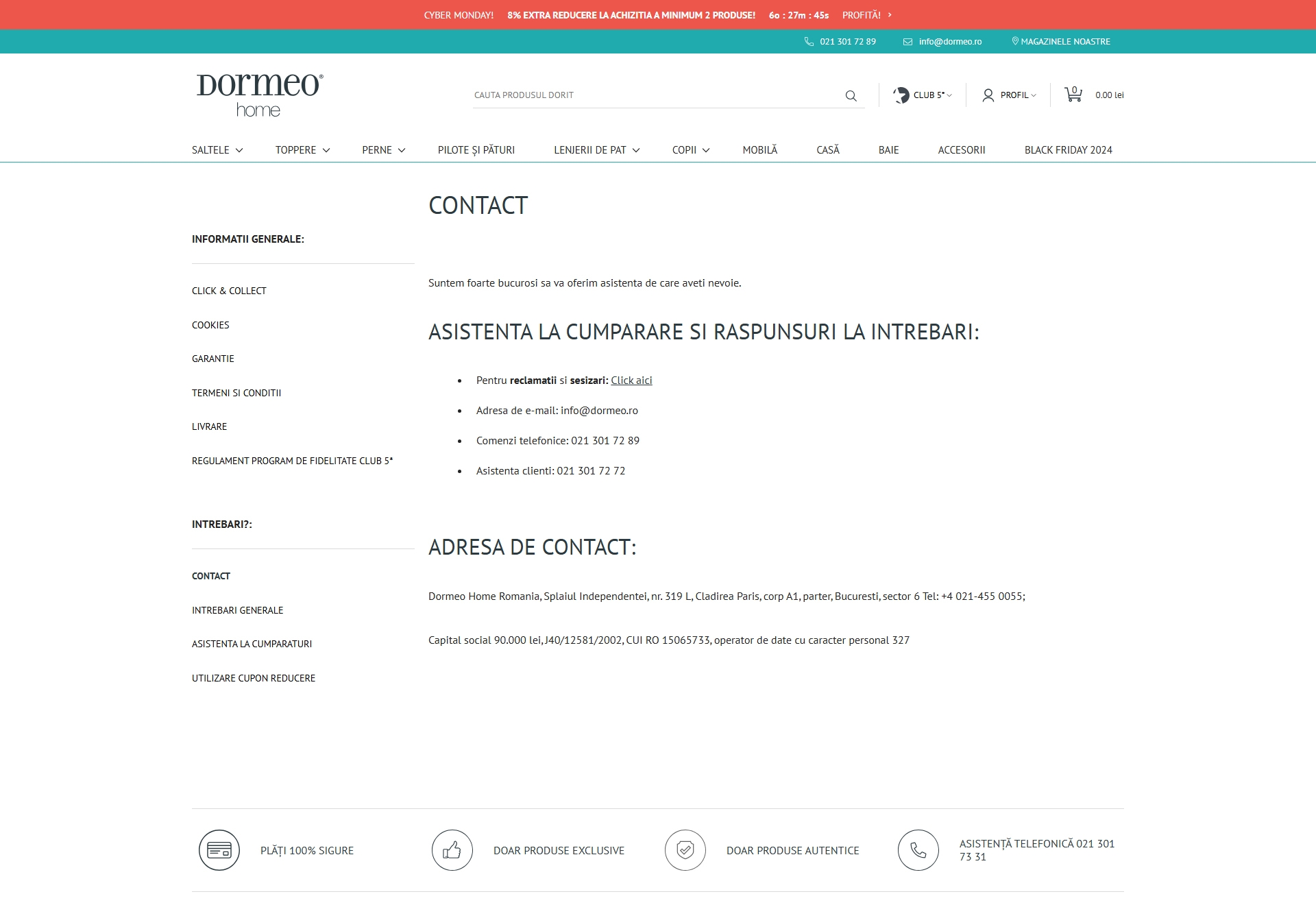
Task: Click the store location pin icon
Action: 1015,41
